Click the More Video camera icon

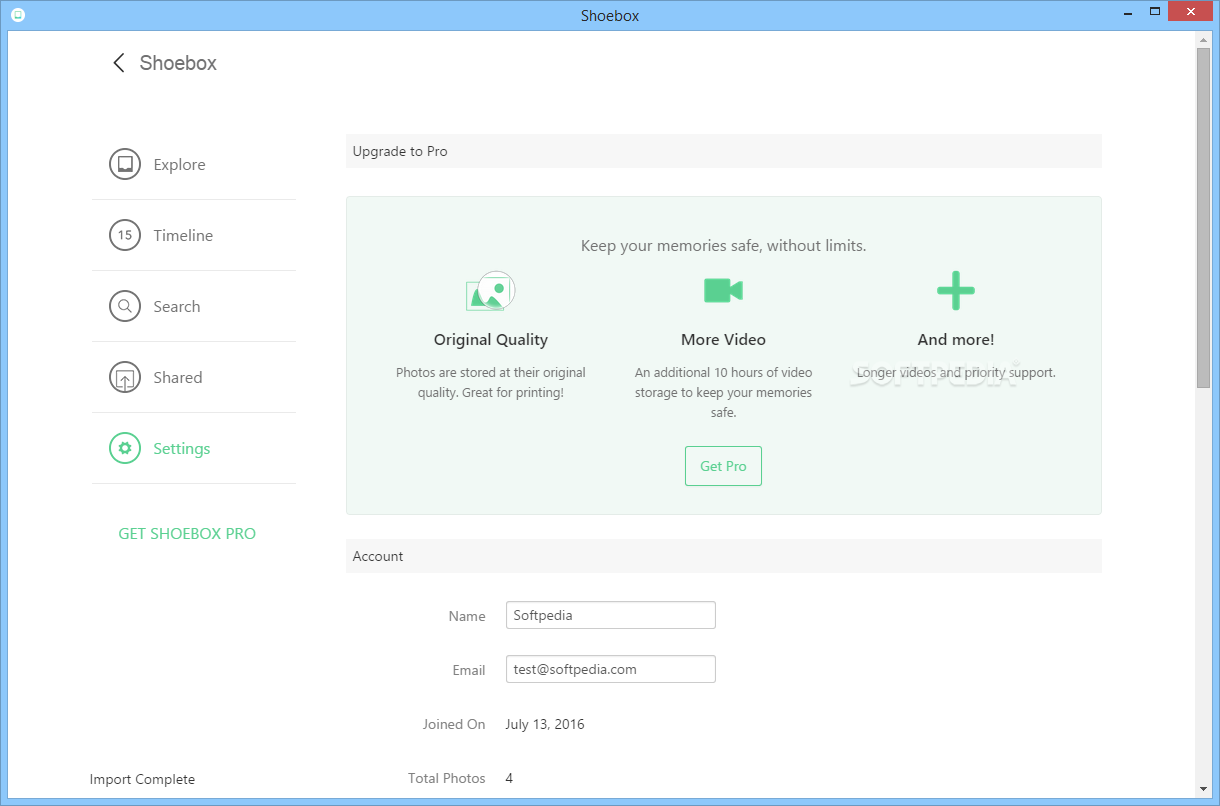click(x=723, y=291)
